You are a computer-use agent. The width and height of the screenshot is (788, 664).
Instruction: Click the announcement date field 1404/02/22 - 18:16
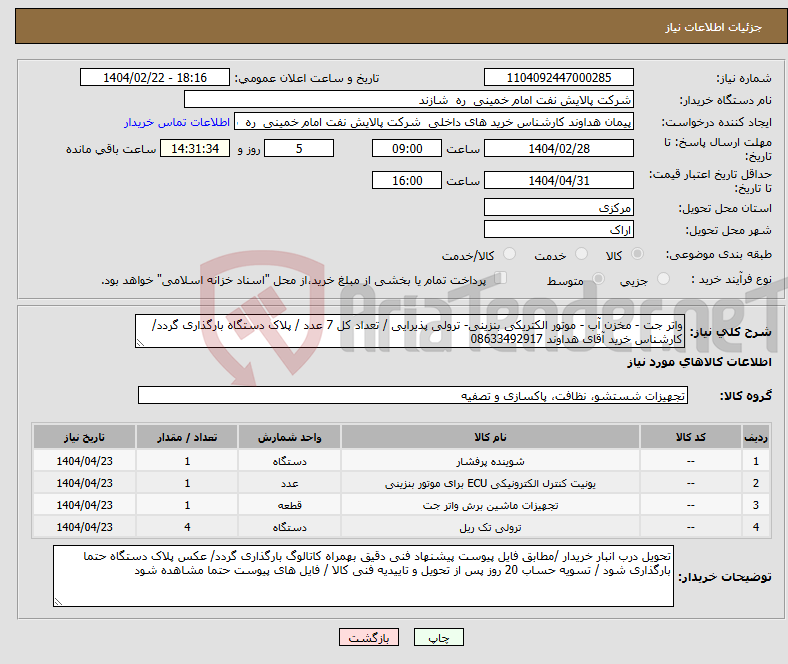[155, 77]
